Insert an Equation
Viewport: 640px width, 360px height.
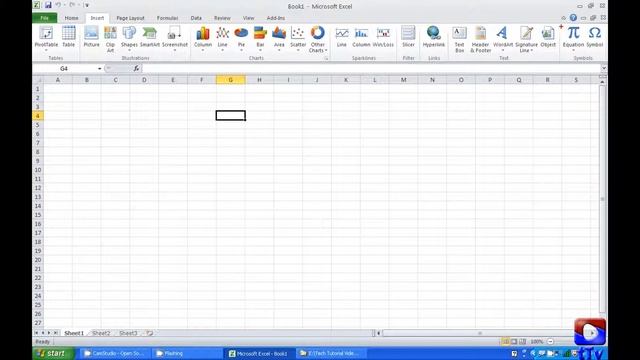[573, 38]
